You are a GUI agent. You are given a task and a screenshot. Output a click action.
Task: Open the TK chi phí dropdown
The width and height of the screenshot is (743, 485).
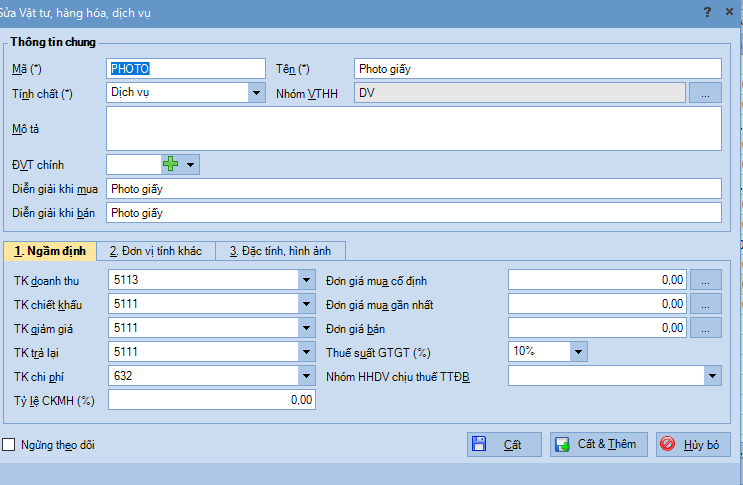307,376
